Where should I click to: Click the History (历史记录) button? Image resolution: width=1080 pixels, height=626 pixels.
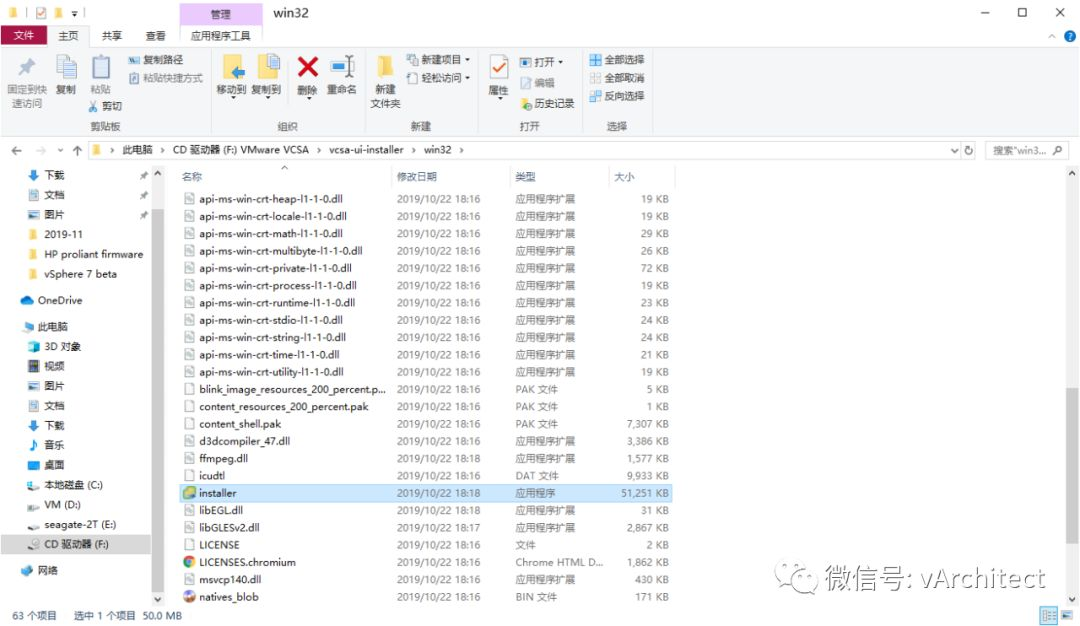coord(547,103)
